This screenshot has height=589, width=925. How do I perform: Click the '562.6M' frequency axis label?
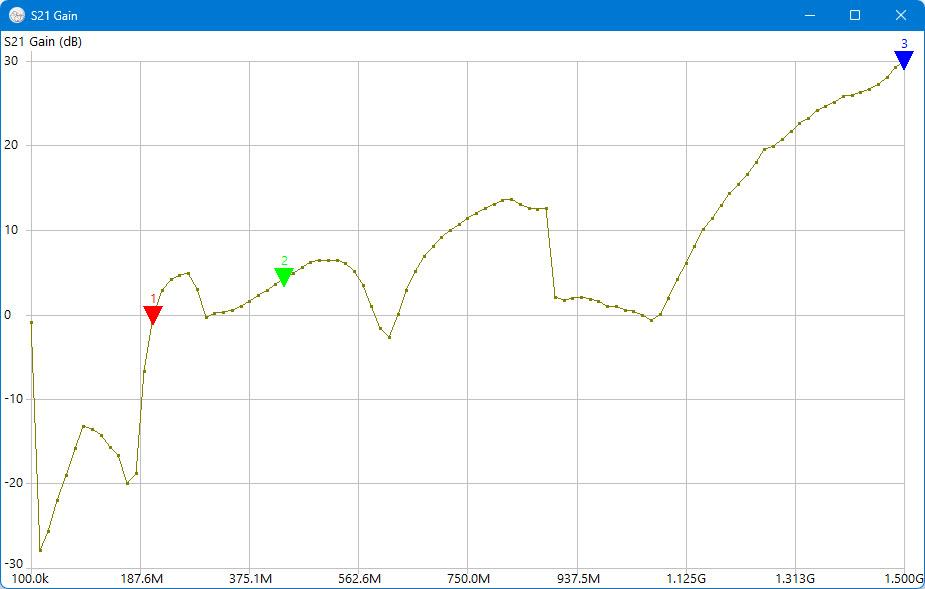360,578
